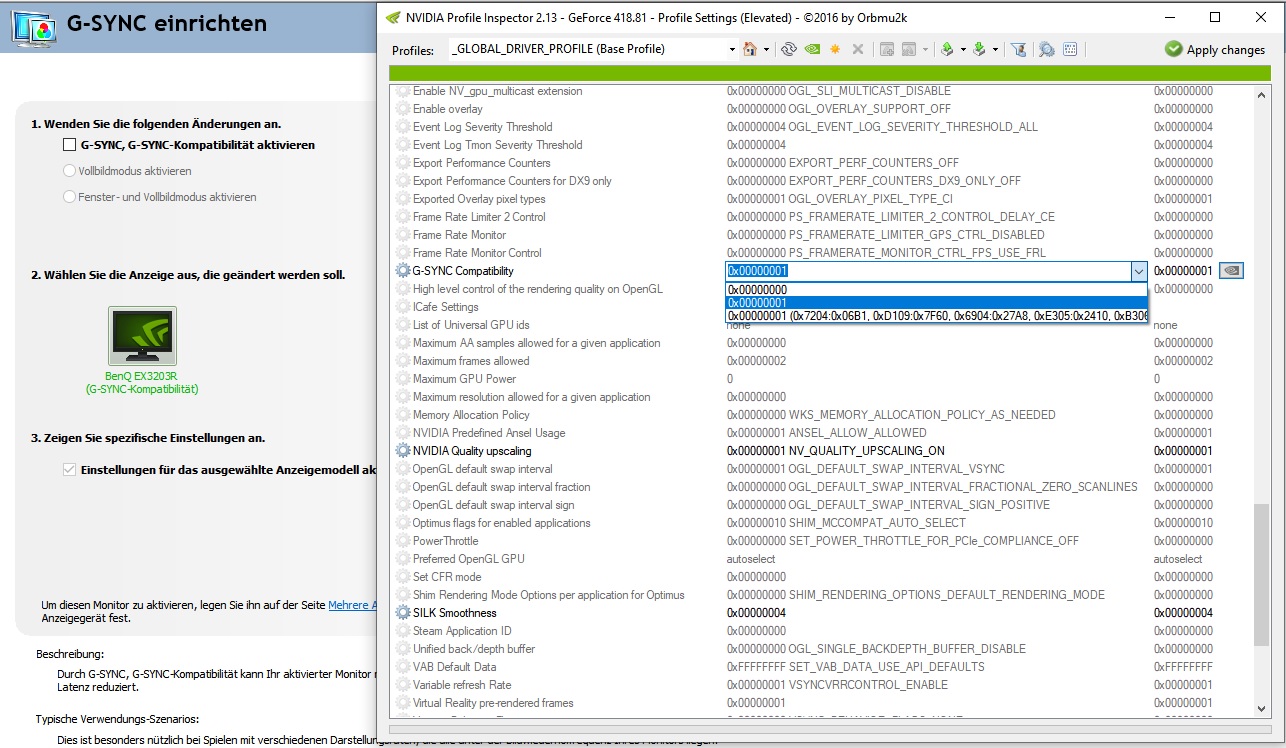Click the bit value editor icon

(1070, 49)
